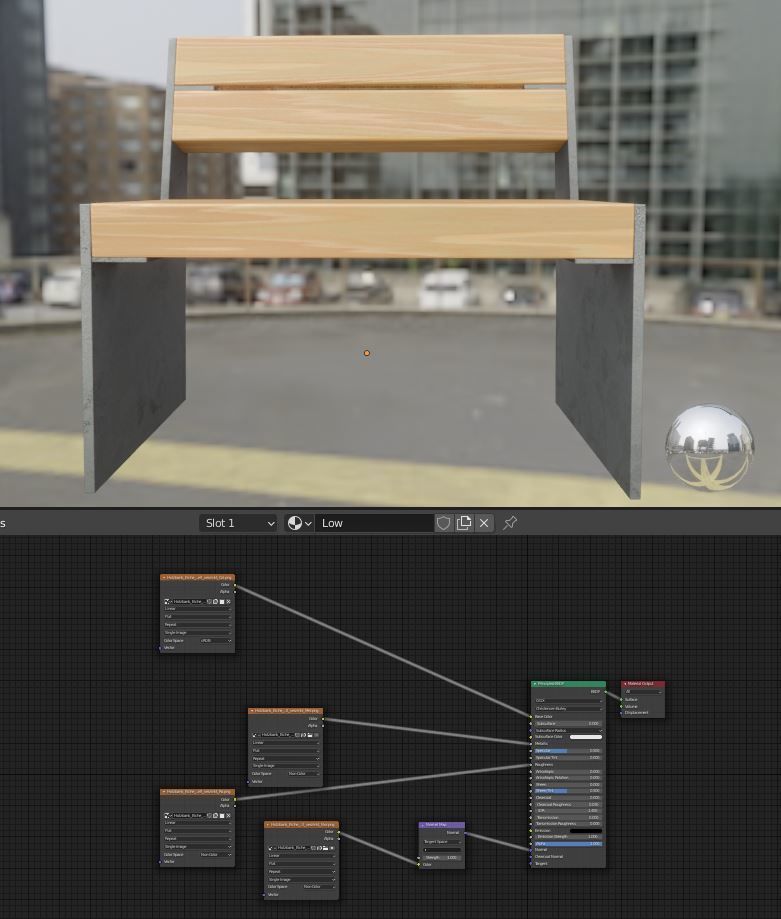Collapse the Principled BSDF node header
Screen dimensions: 781x919
(535, 684)
